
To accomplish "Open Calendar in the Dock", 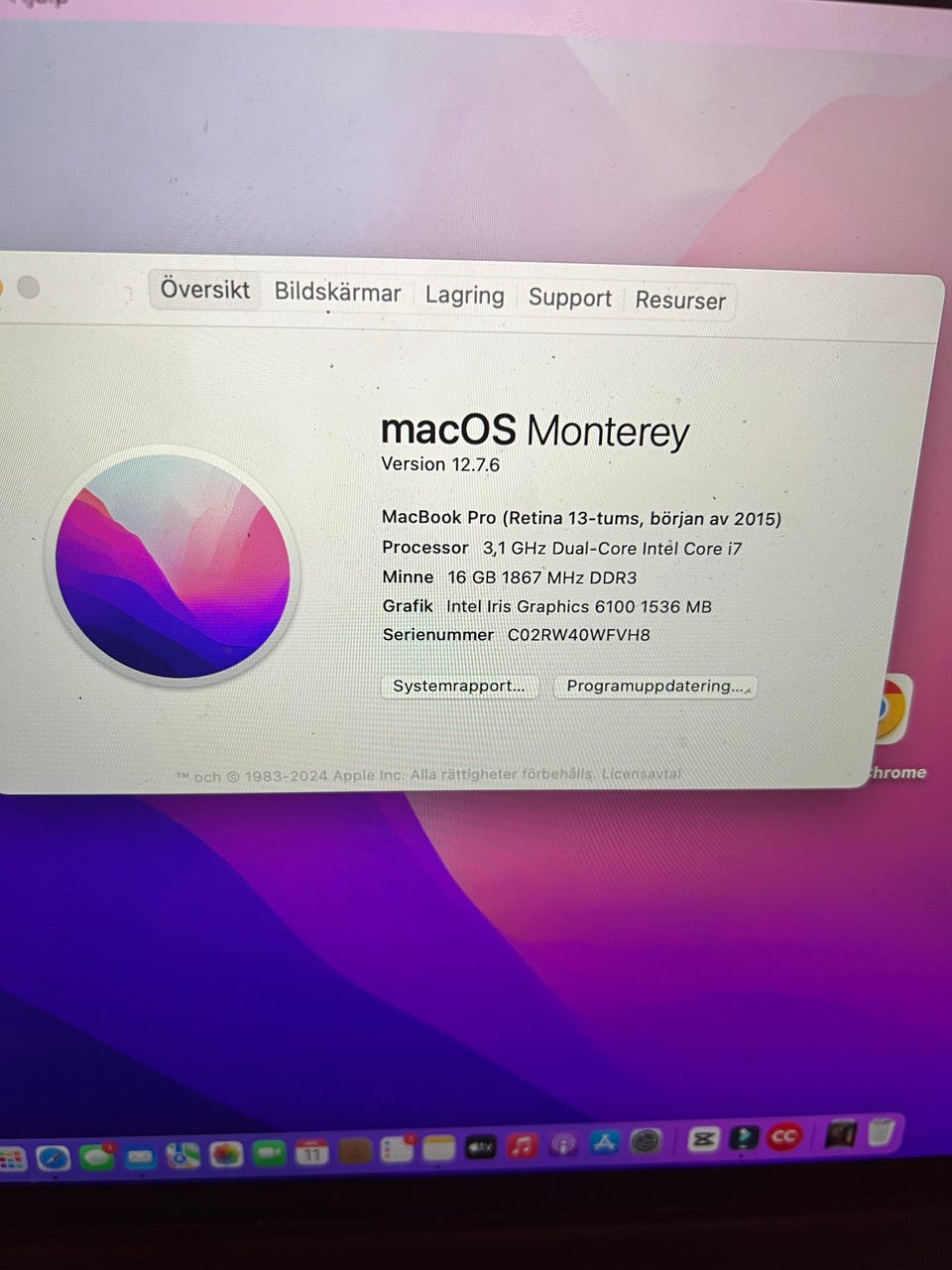I will [311, 1152].
